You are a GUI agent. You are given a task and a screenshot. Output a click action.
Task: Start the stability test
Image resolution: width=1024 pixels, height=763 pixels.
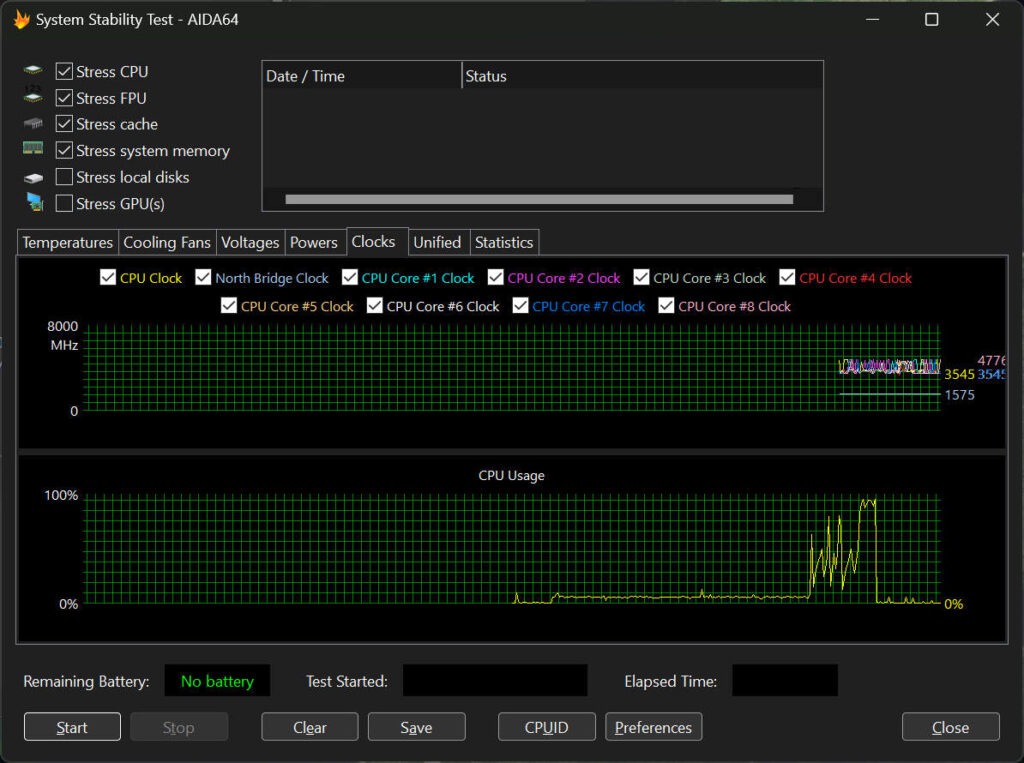[x=72, y=727]
